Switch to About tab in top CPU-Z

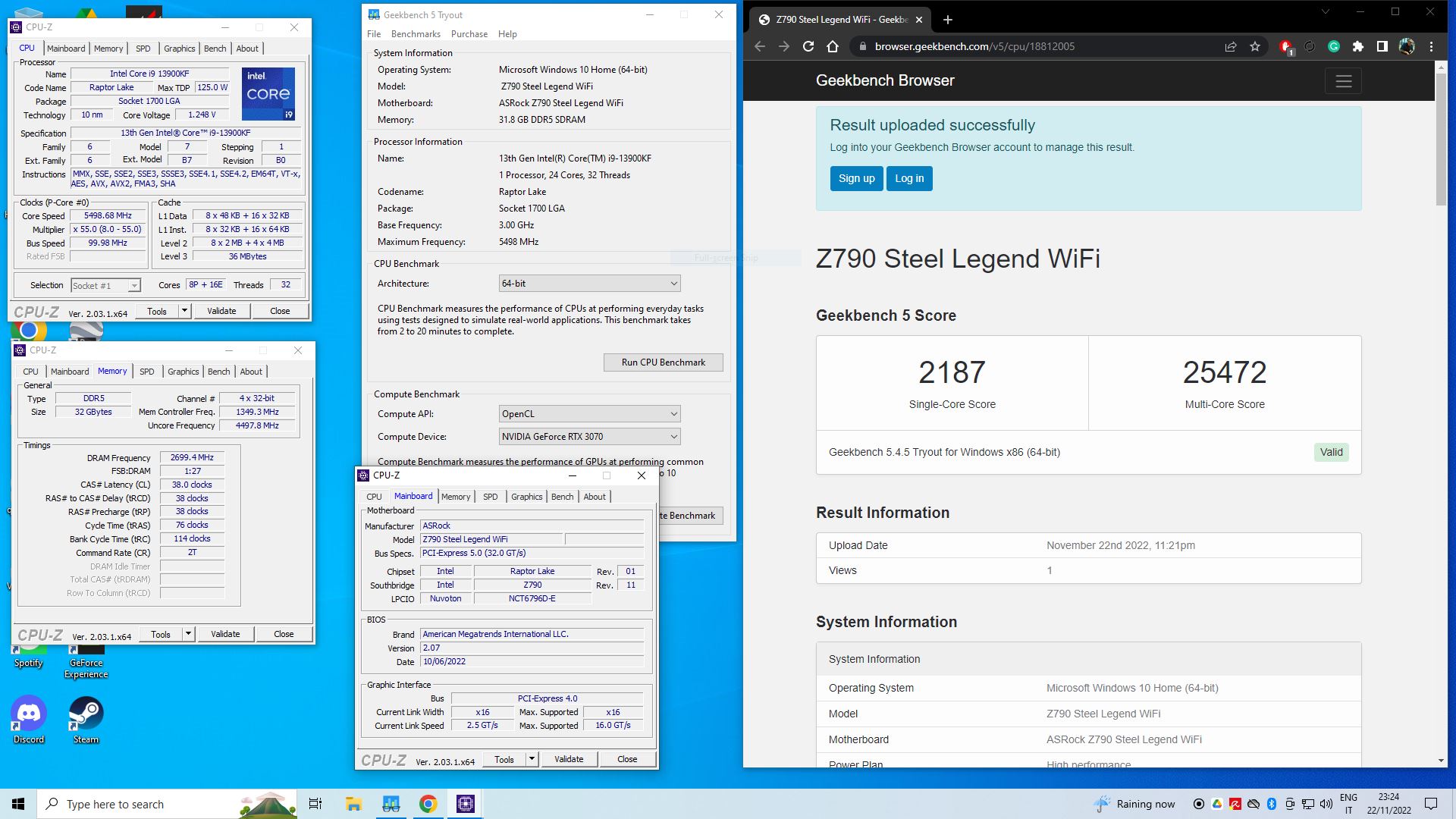coord(247,49)
